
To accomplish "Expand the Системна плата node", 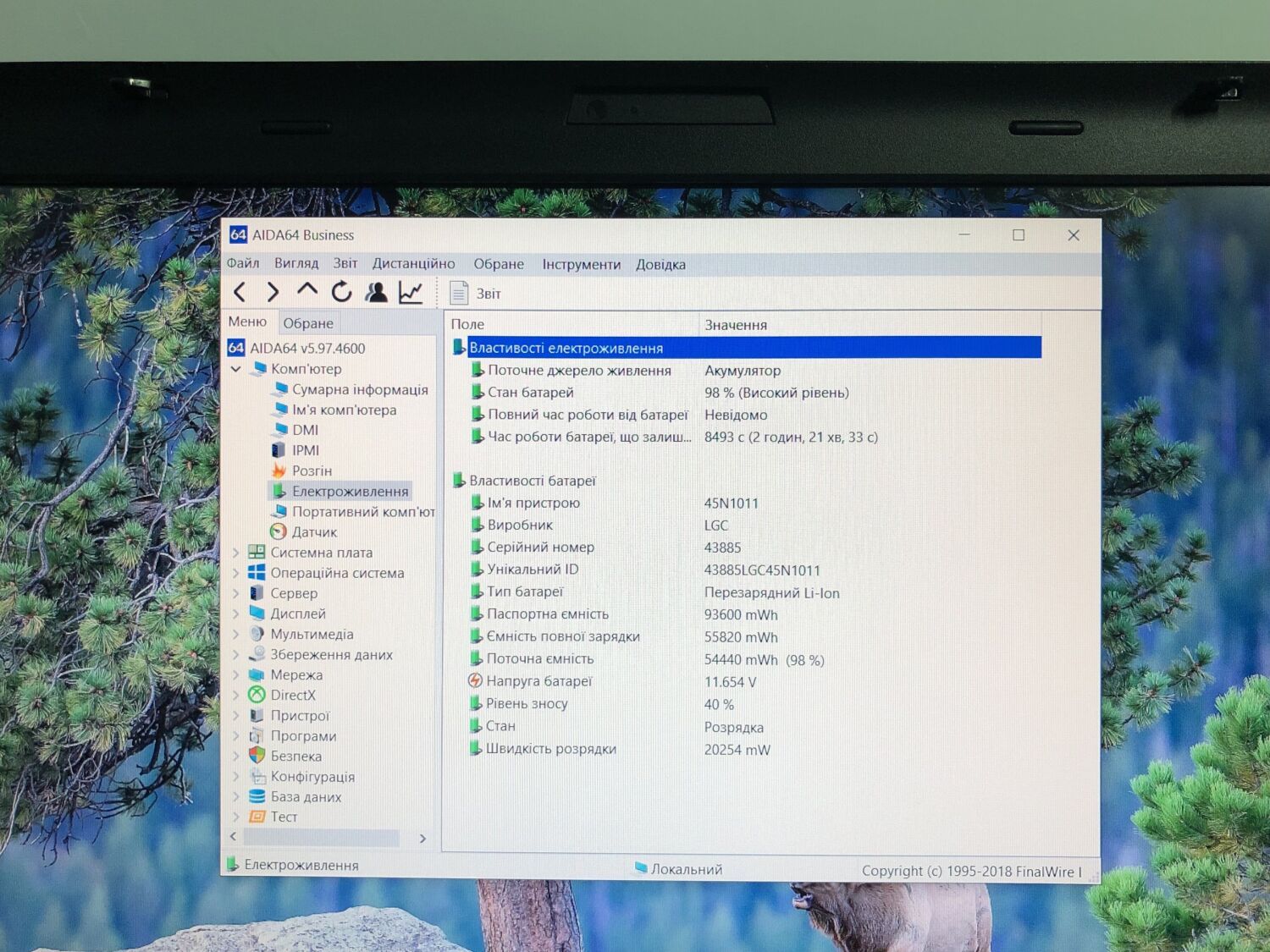I will [x=236, y=553].
